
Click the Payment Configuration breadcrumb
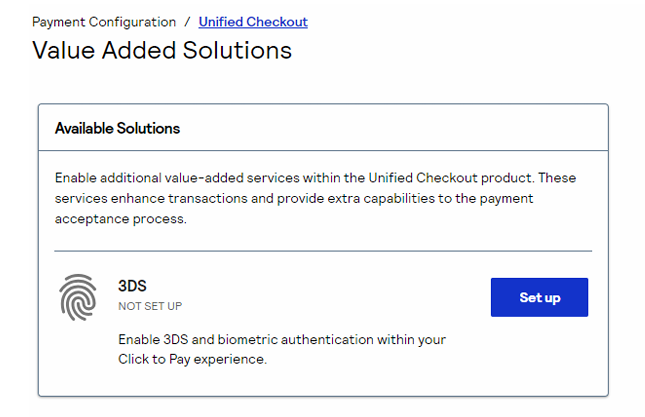104,21
